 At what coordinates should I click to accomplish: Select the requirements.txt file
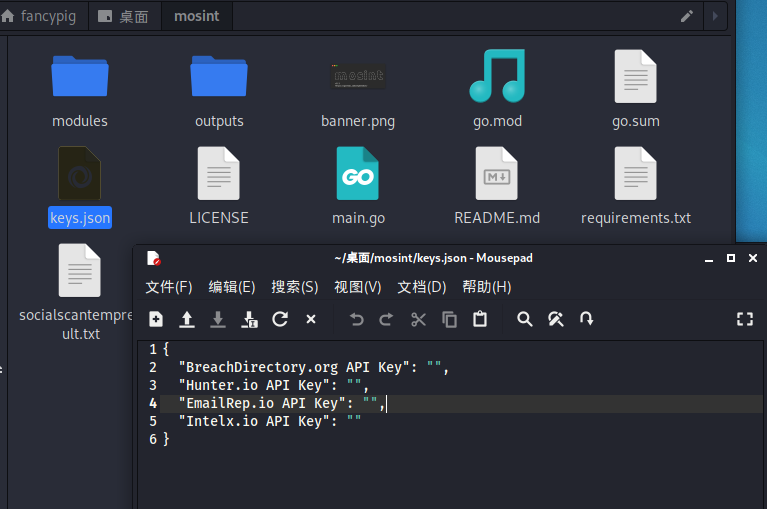(x=635, y=173)
